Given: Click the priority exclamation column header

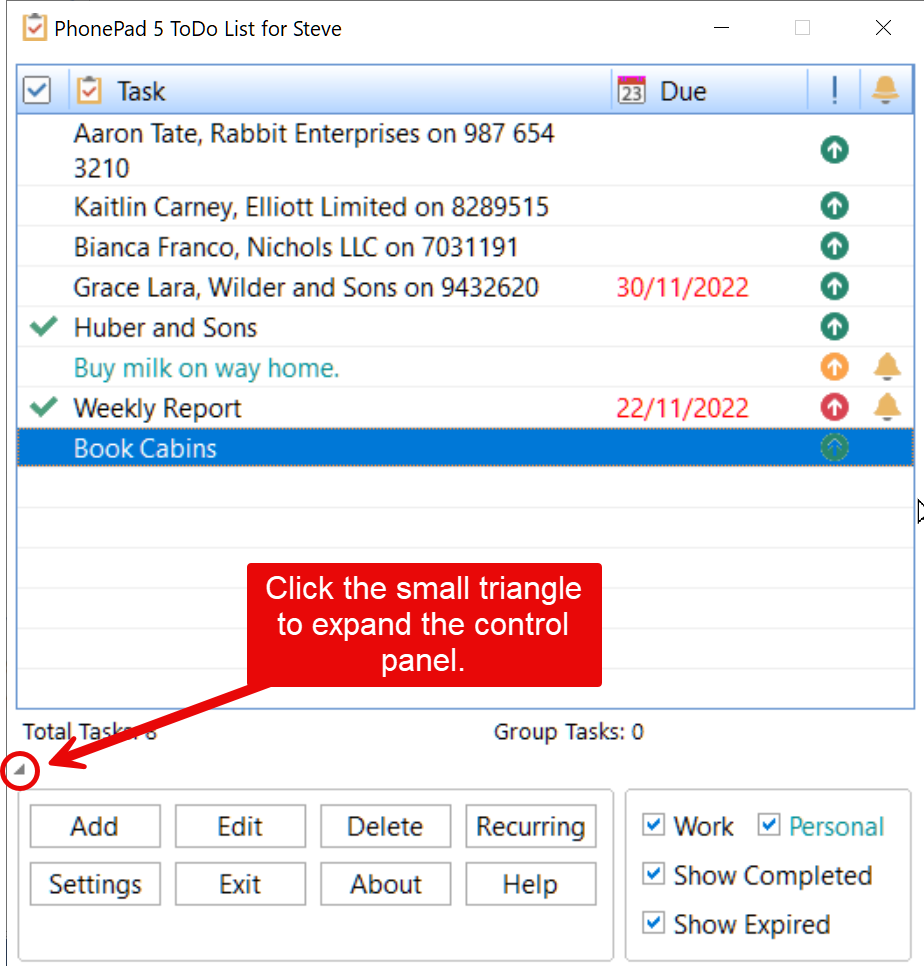Looking at the screenshot, I should click(x=834, y=91).
